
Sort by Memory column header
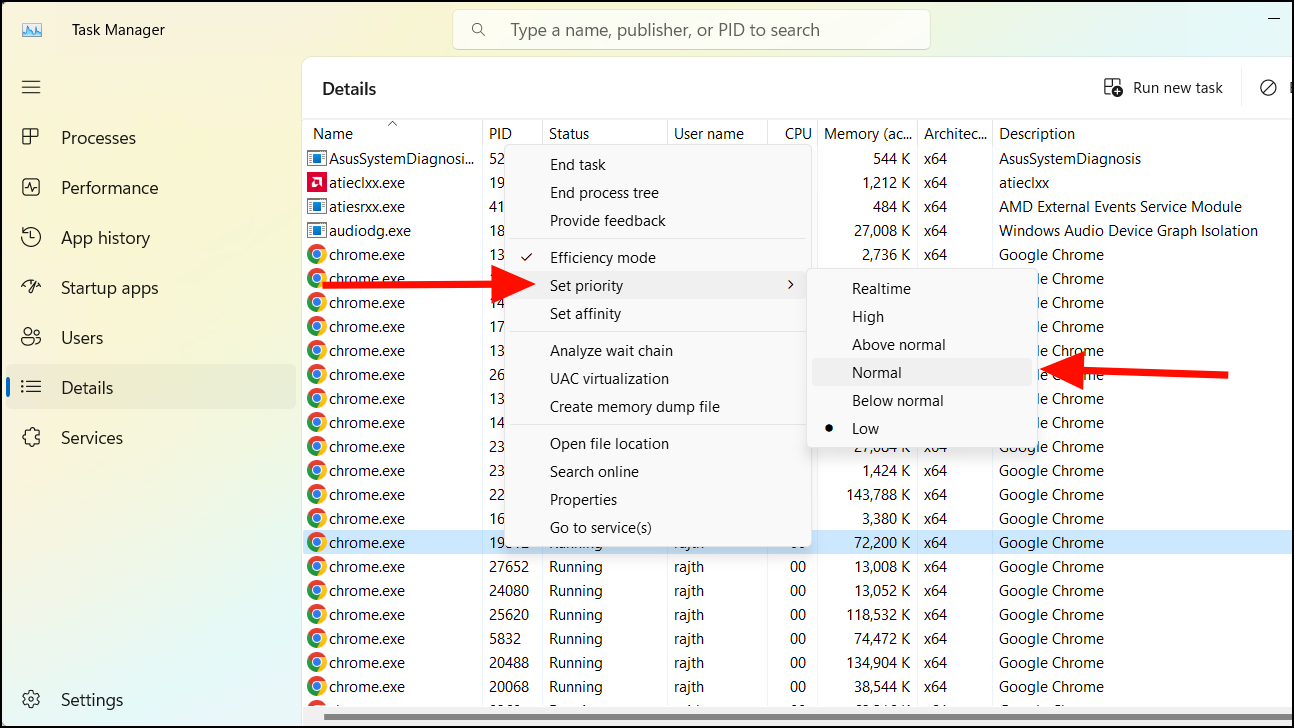867,133
